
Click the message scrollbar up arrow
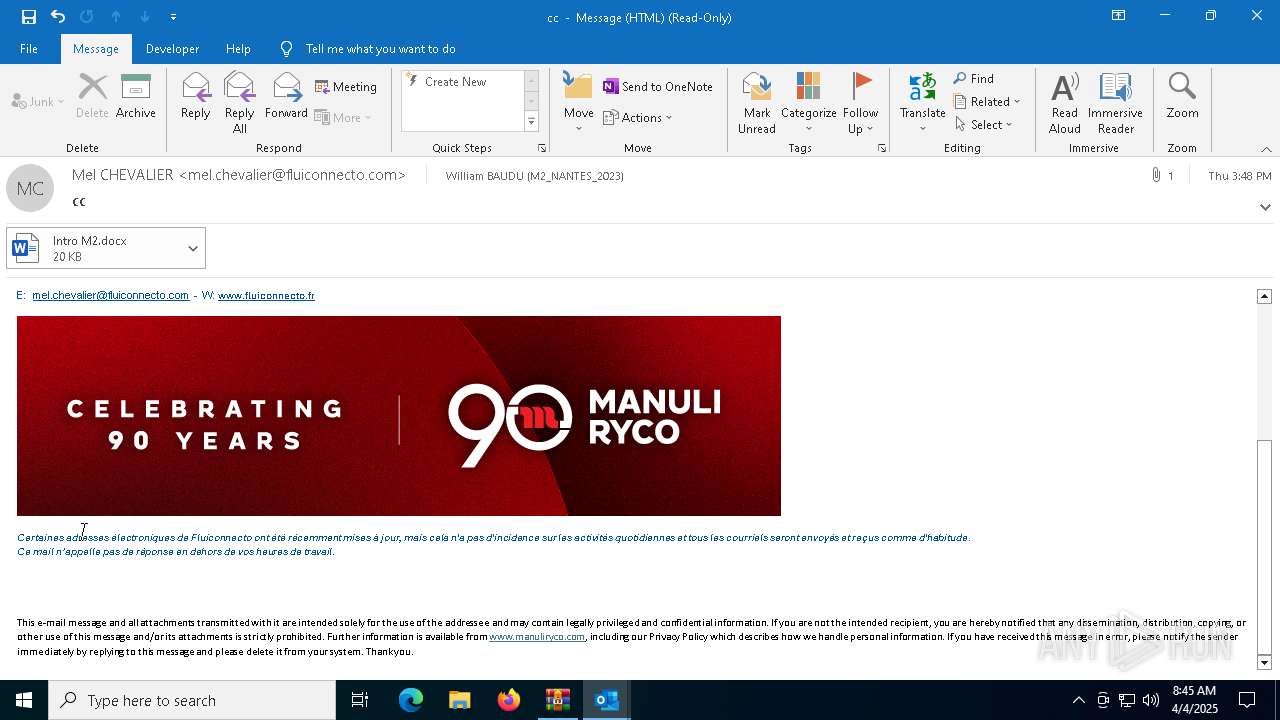(1264, 296)
